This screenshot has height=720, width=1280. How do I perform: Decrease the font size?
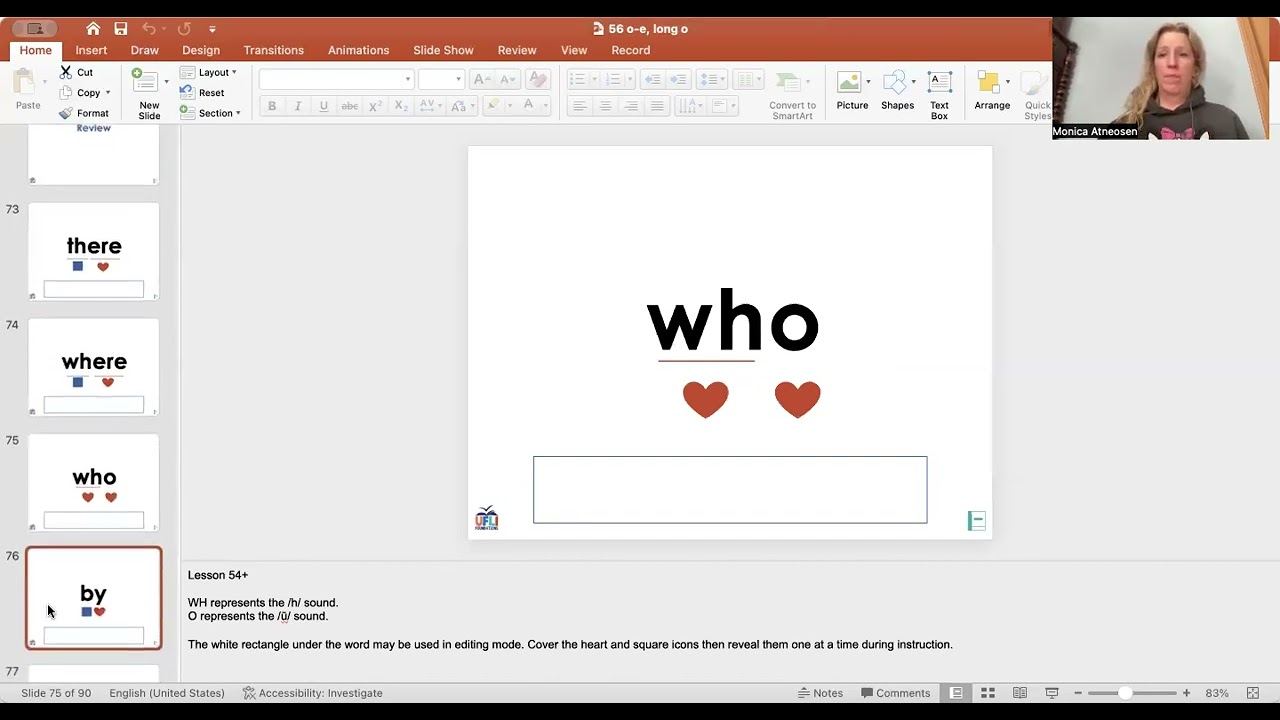tap(508, 80)
